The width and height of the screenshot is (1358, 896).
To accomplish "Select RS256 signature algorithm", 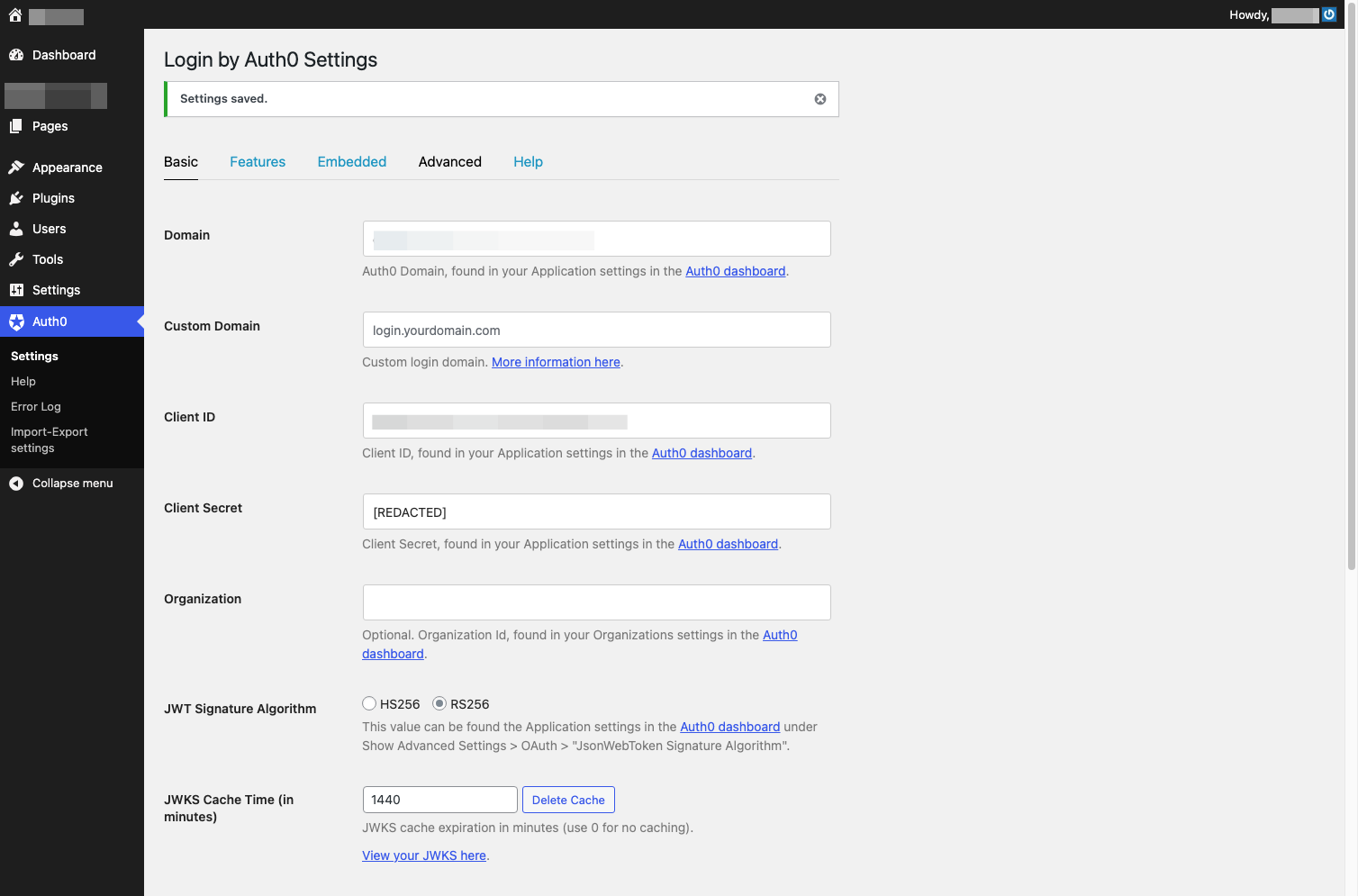I will click(x=439, y=703).
